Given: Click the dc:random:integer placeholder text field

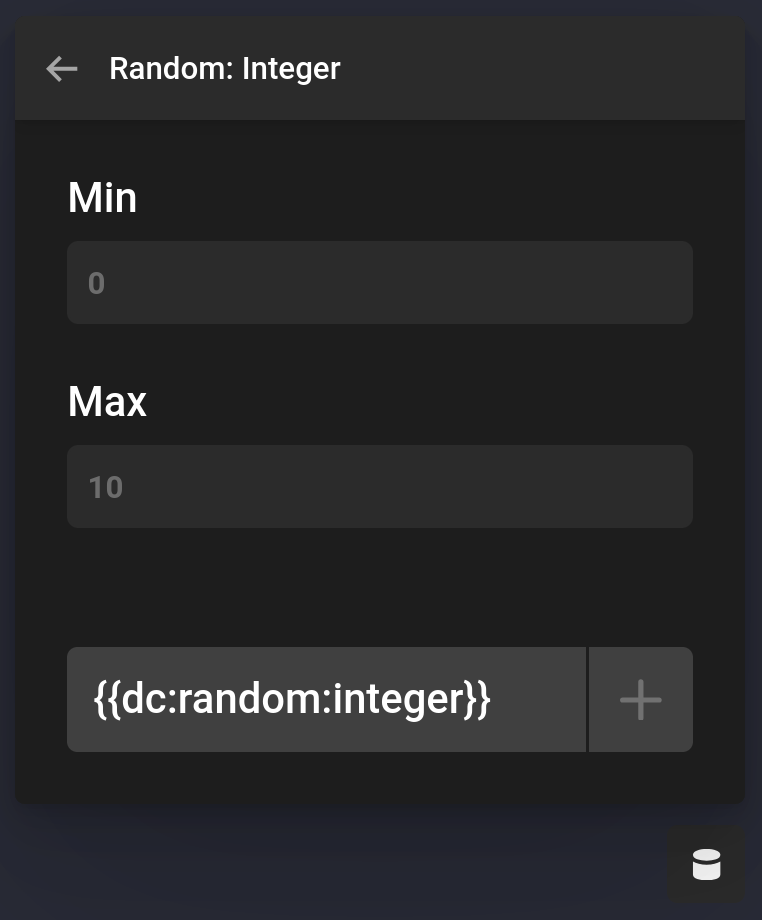Looking at the screenshot, I should coord(326,699).
